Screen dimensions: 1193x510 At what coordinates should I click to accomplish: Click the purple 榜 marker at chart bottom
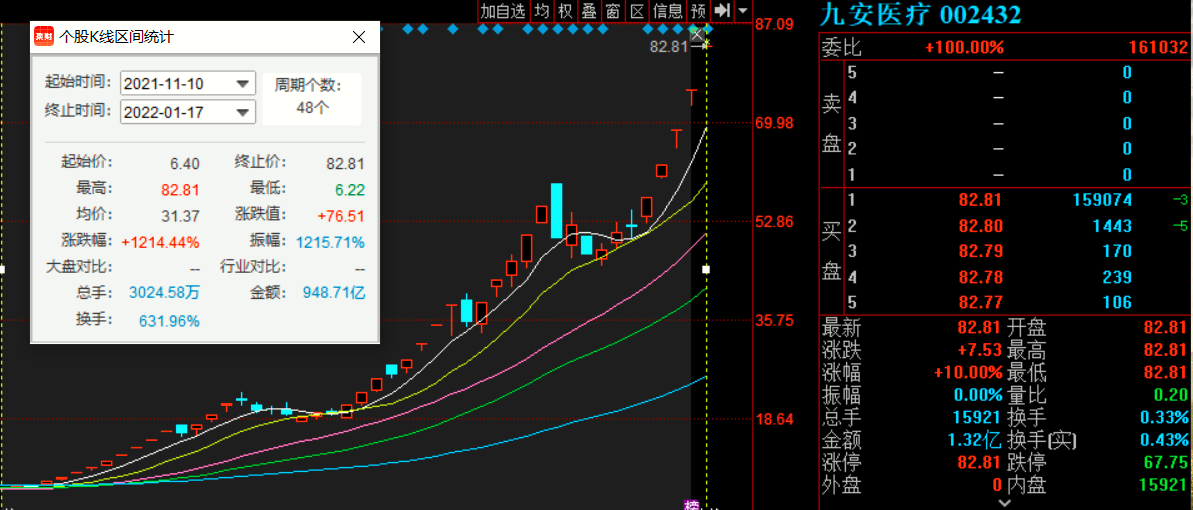click(x=691, y=505)
